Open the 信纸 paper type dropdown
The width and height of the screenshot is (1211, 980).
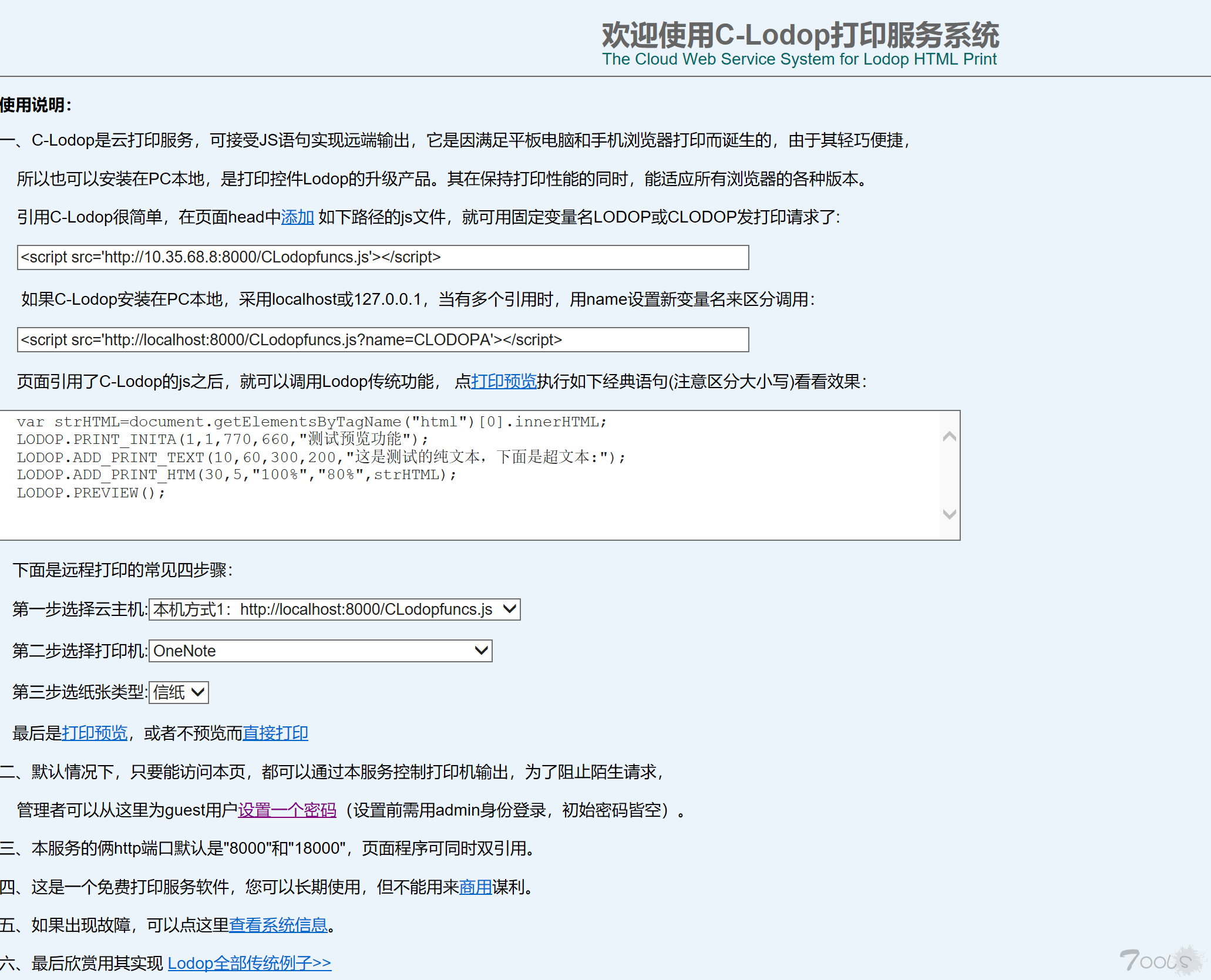click(179, 692)
